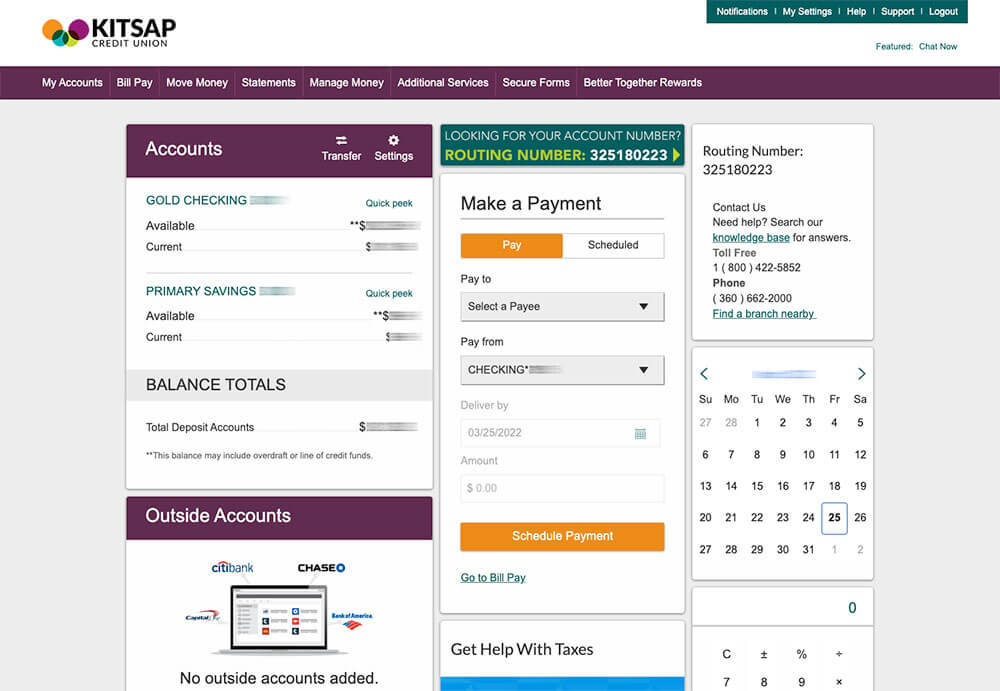Advance the calendar to next month
The image size is (1000, 691).
(861, 373)
